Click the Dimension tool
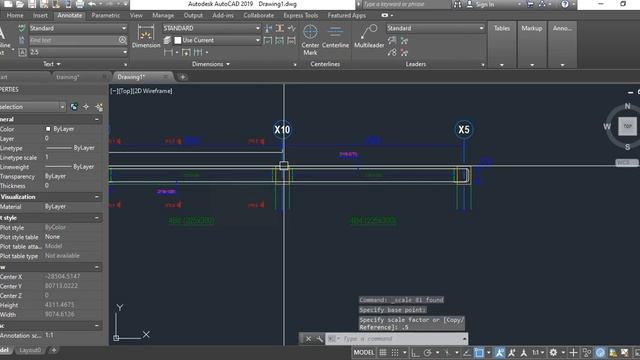The height and width of the screenshot is (360, 640). [x=146, y=37]
